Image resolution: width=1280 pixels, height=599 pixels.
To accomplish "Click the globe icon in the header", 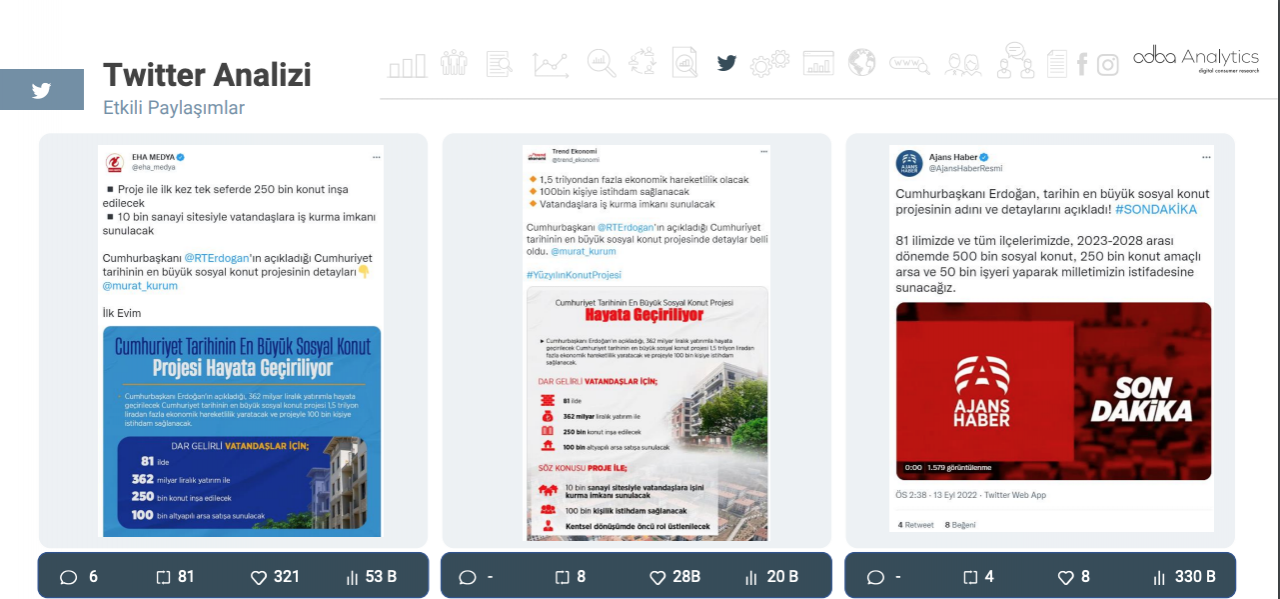I will click(861, 63).
